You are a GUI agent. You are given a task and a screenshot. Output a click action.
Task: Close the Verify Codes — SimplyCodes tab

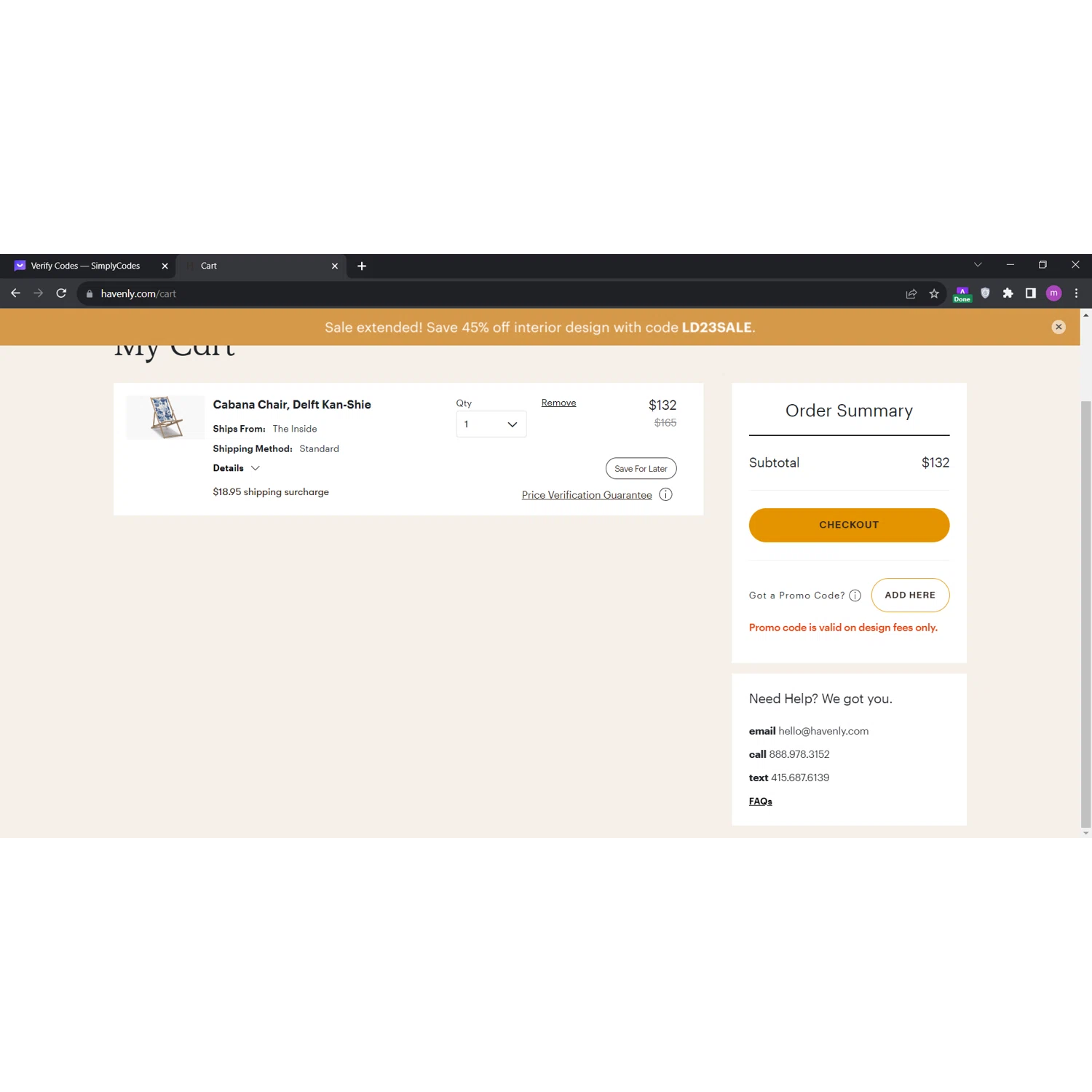tap(165, 266)
